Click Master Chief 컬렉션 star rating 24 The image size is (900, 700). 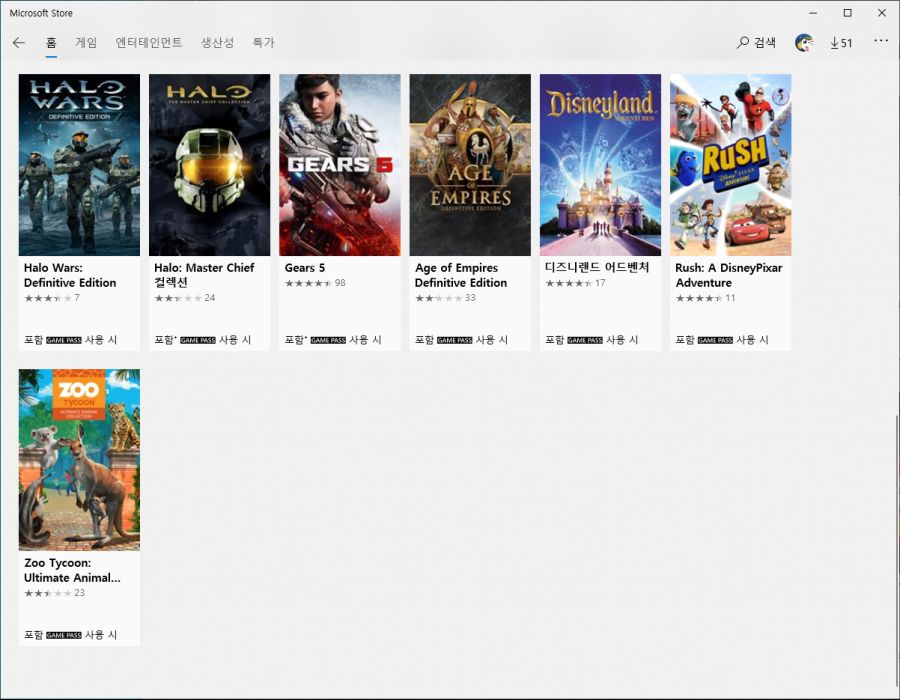click(x=185, y=298)
